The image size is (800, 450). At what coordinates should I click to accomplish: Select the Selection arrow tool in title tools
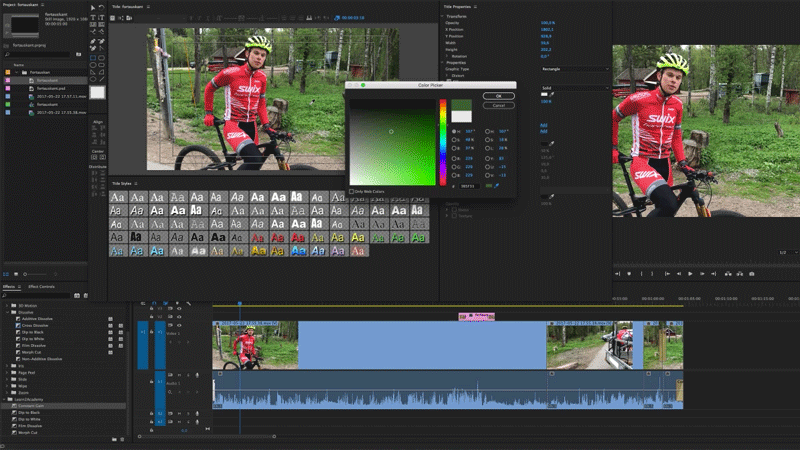pos(93,8)
